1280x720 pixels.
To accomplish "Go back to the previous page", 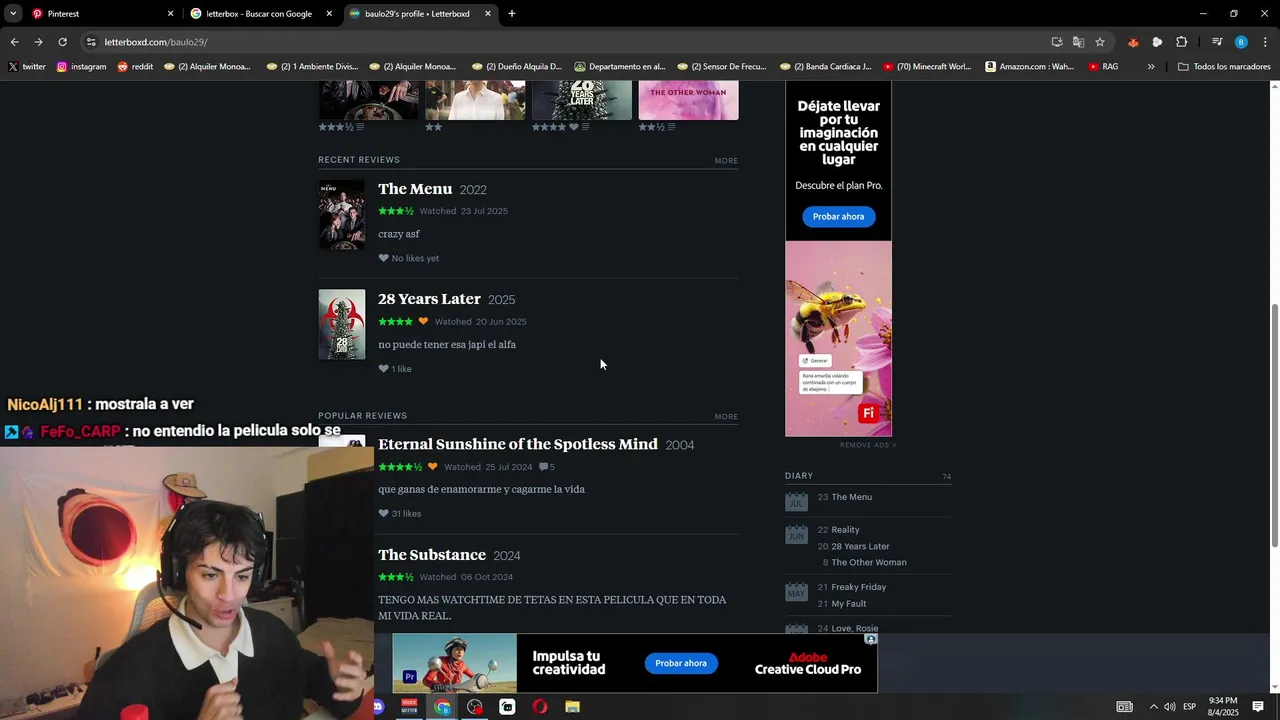I will pos(15,42).
